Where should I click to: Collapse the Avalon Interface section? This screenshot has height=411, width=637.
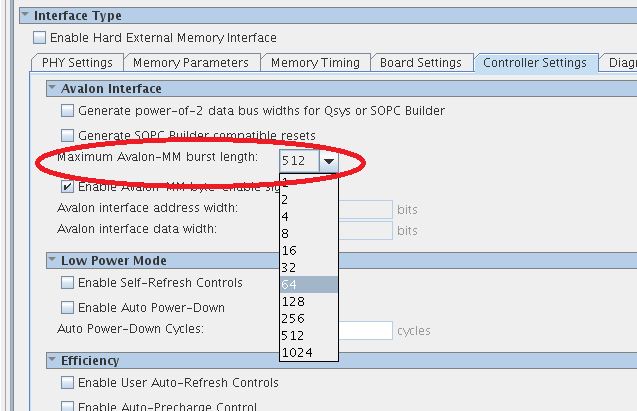pyautogui.click(x=51, y=89)
